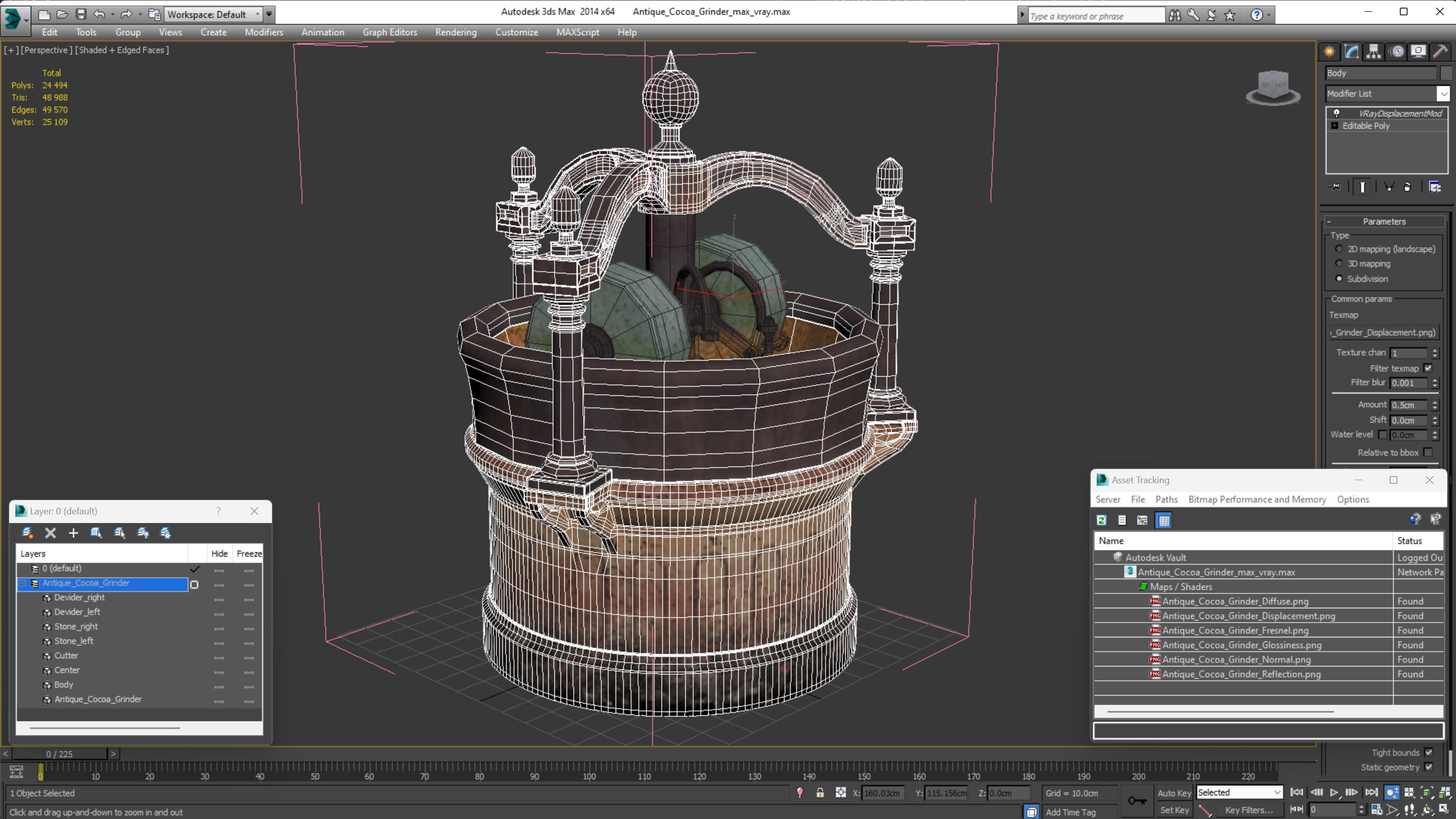1456x819 pixels.
Task: Click the Time Configuration icon
Action: pyautogui.click(x=1377, y=809)
